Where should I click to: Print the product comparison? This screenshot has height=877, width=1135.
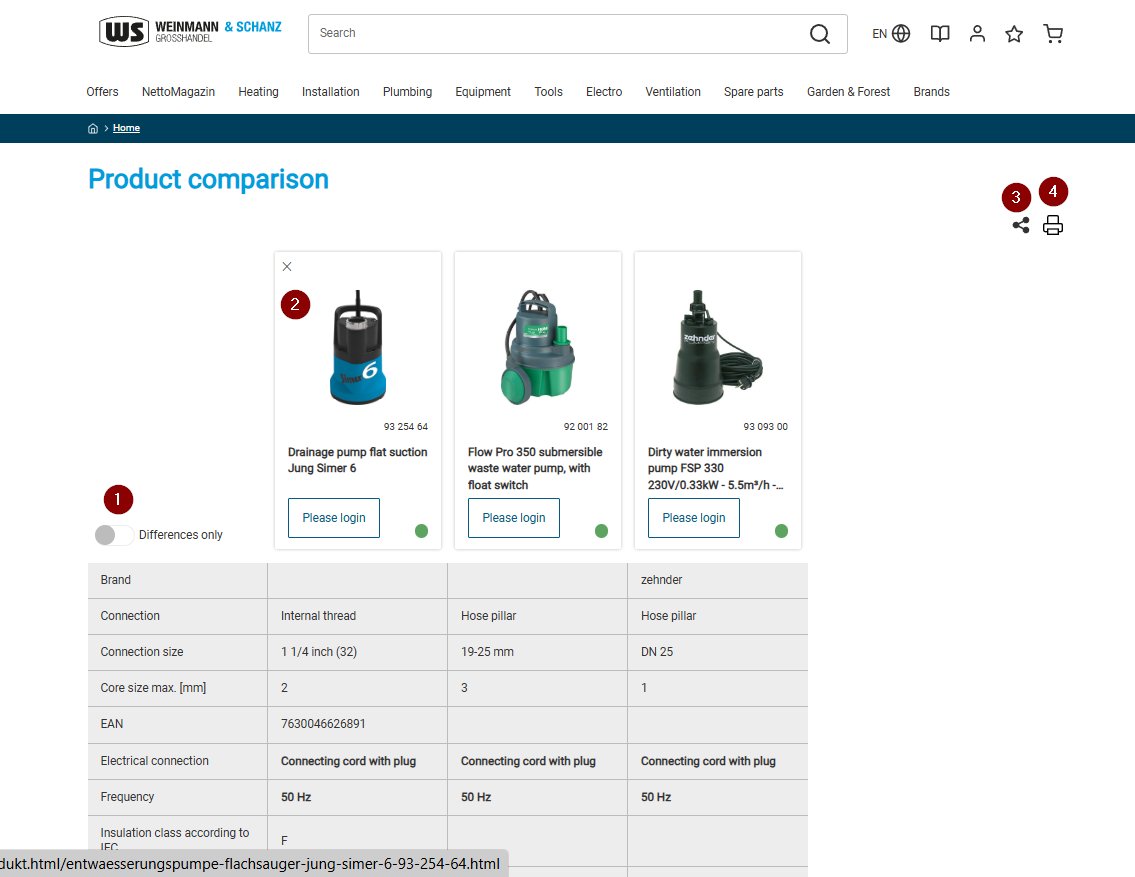click(x=1052, y=225)
